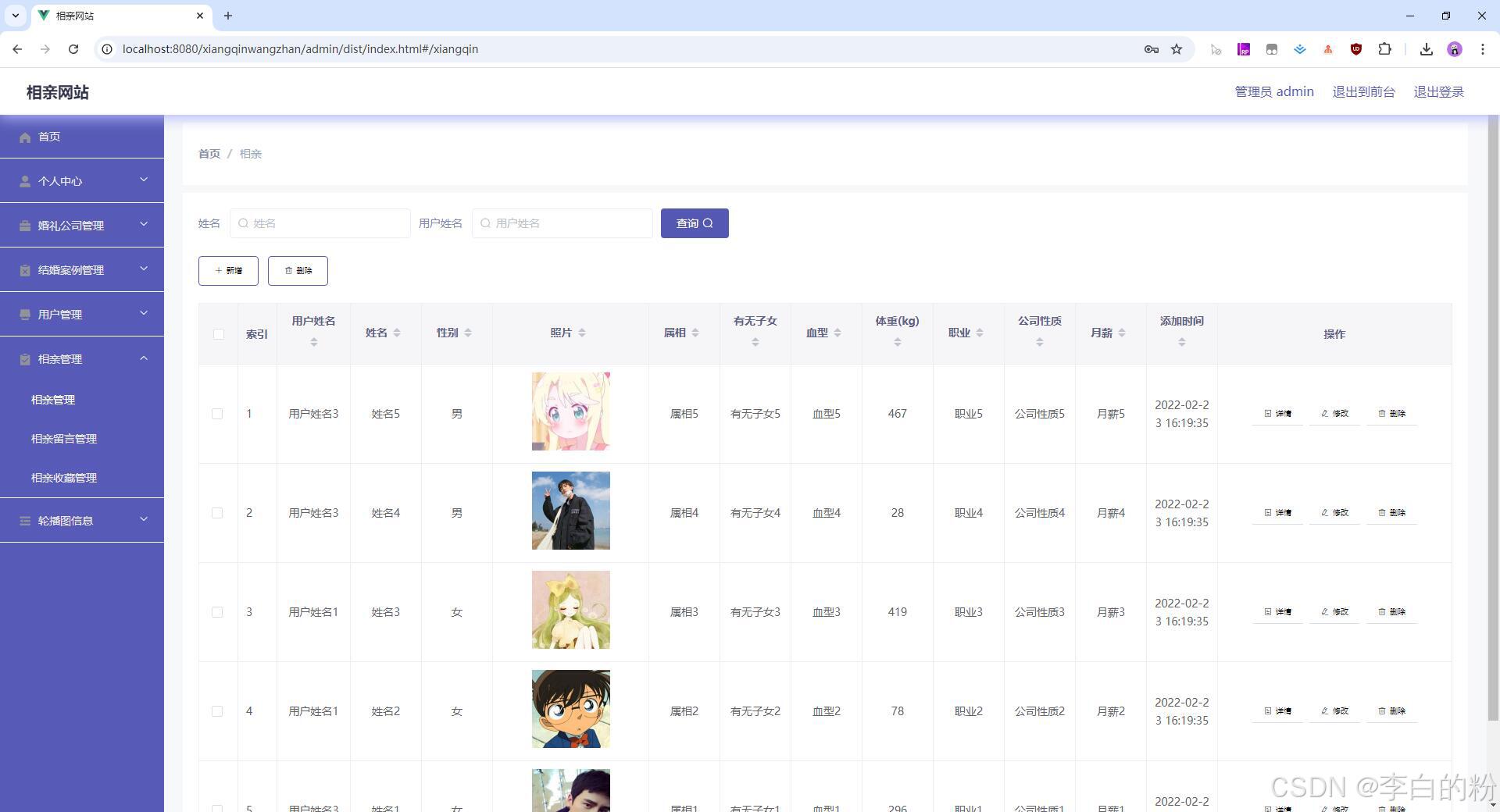The image size is (1500, 812).
Task: Open a new browser tab
Action: pyautogui.click(x=228, y=16)
